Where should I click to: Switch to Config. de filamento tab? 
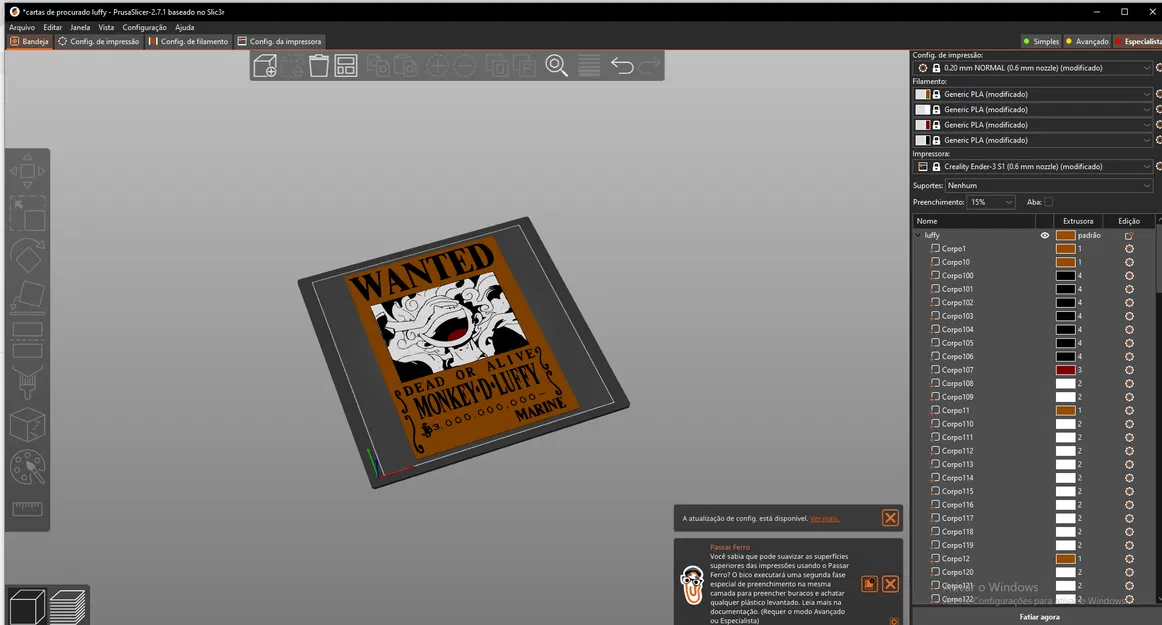189,42
